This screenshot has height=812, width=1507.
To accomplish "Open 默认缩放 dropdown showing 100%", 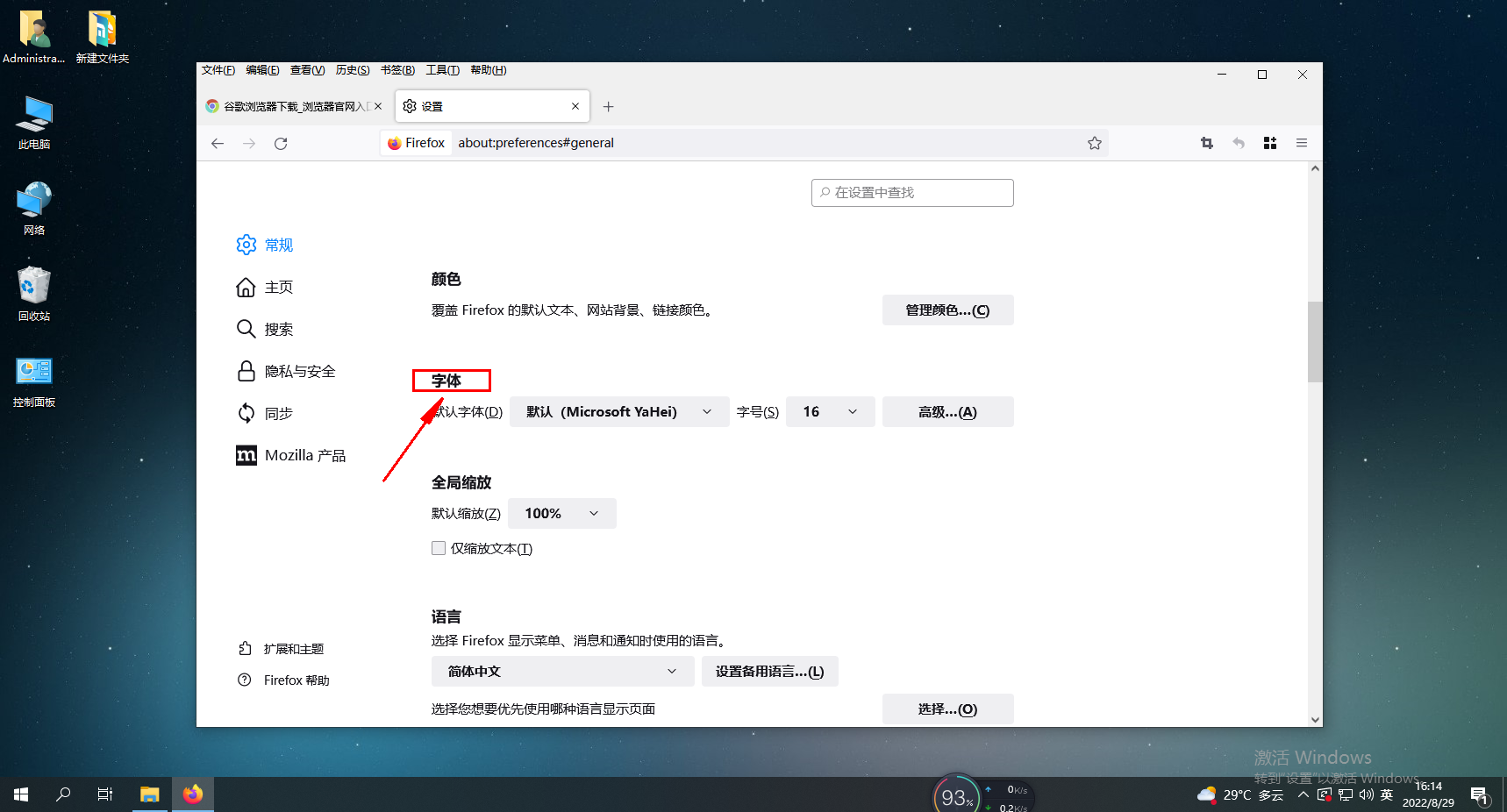I will (562, 514).
